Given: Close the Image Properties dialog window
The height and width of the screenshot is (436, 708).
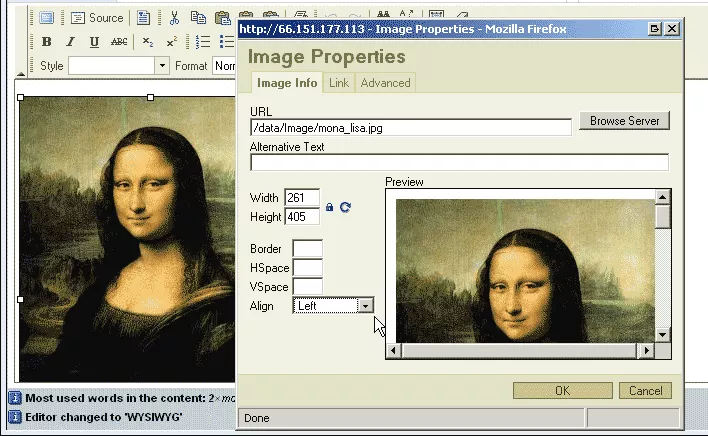Looking at the screenshot, I should (x=672, y=29).
